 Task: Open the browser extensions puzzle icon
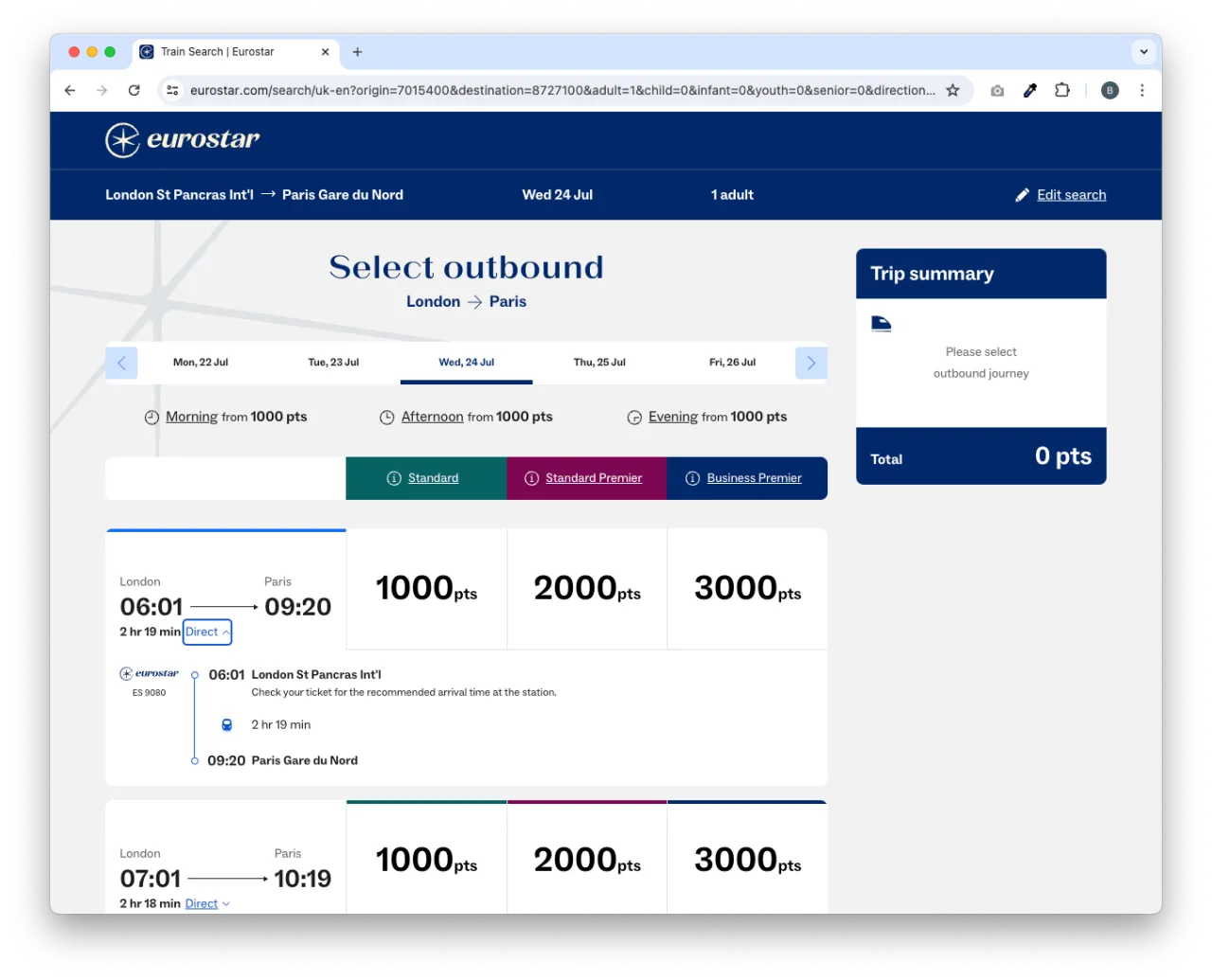[1062, 91]
